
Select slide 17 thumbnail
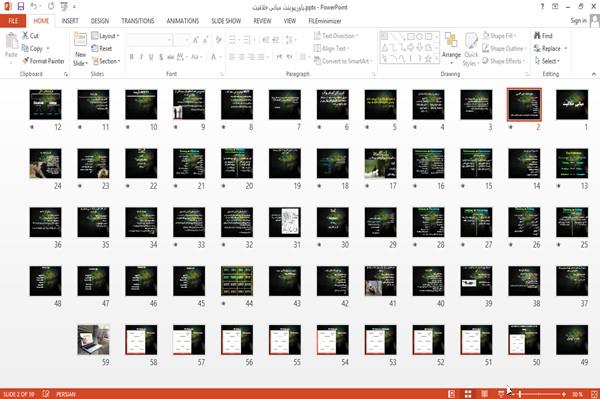(380, 163)
